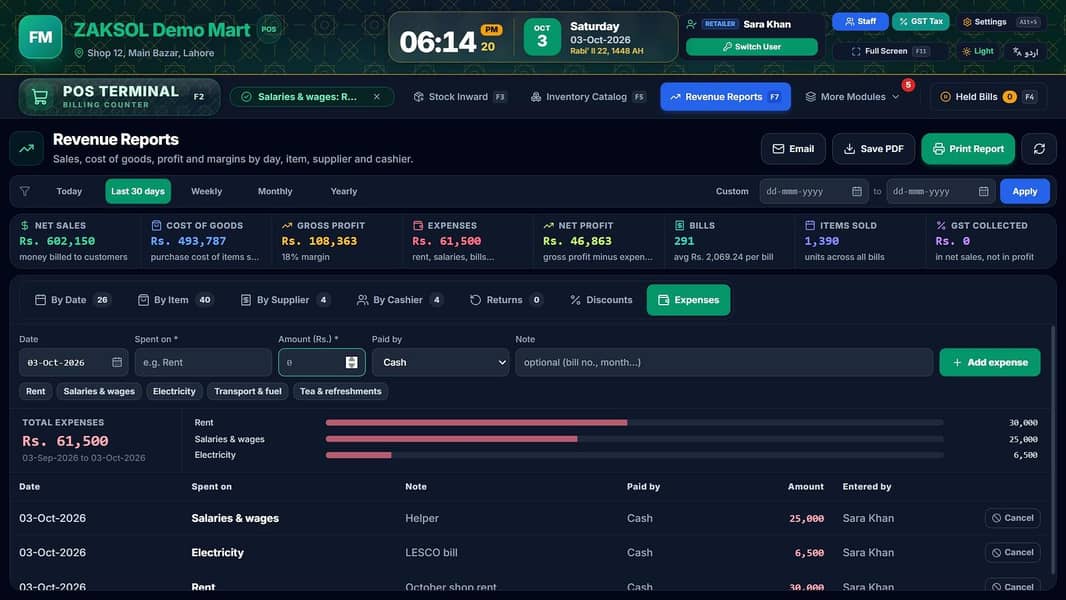This screenshot has height=600, width=1066.
Task: Open calendar picker in custom end date
Action: click(x=983, y=192)
